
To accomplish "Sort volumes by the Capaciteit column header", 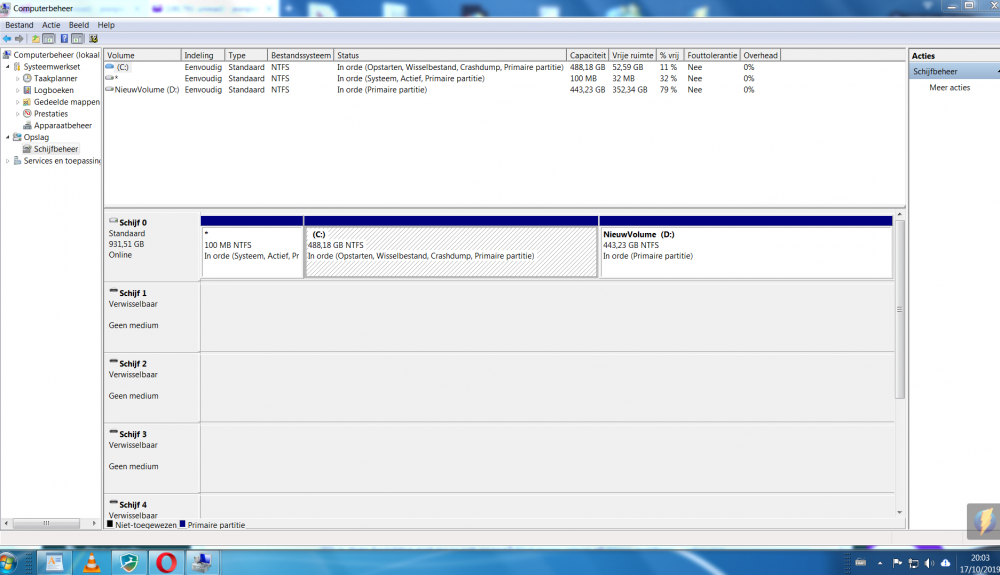I will click(588, 55).
